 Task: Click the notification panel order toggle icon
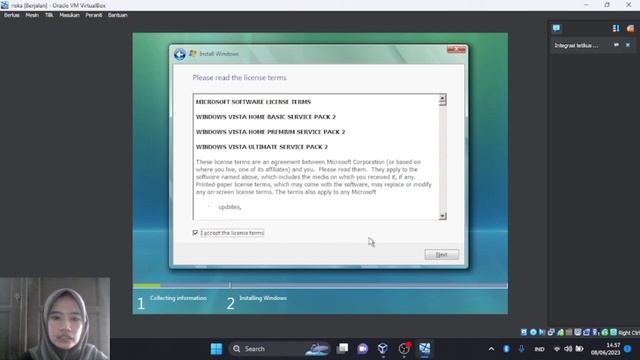click(x=616, y=28)
